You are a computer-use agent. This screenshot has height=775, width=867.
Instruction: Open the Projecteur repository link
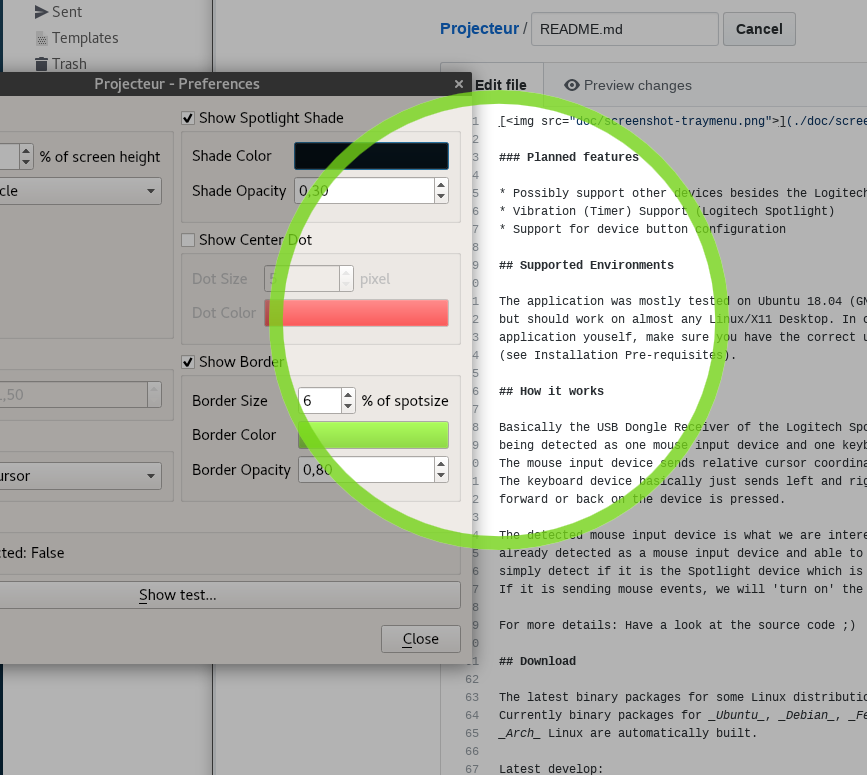479,29
